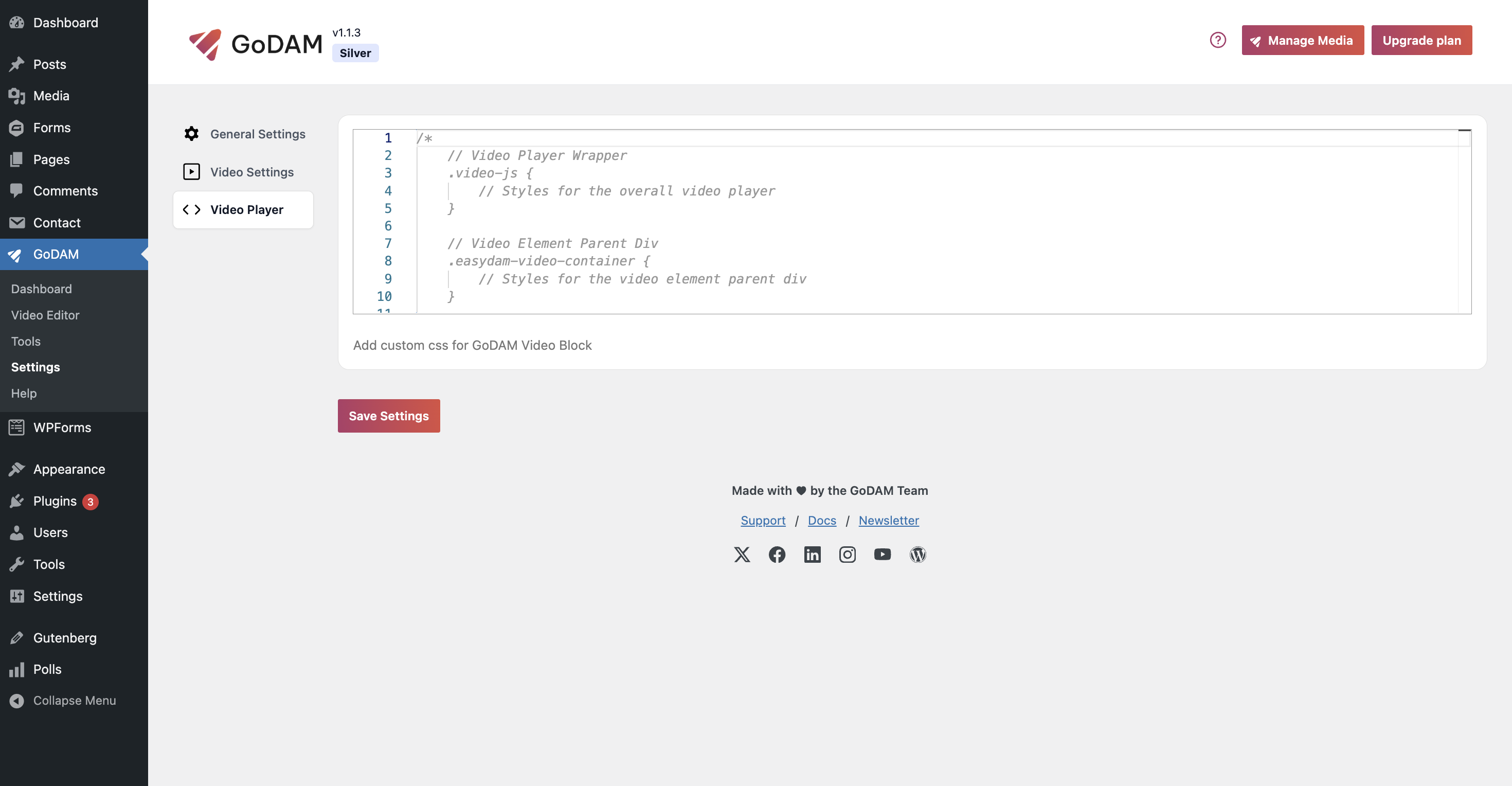The image size is (1512, 786).
Task: Open the WordPress Dashboard menu
Action: 74,22
